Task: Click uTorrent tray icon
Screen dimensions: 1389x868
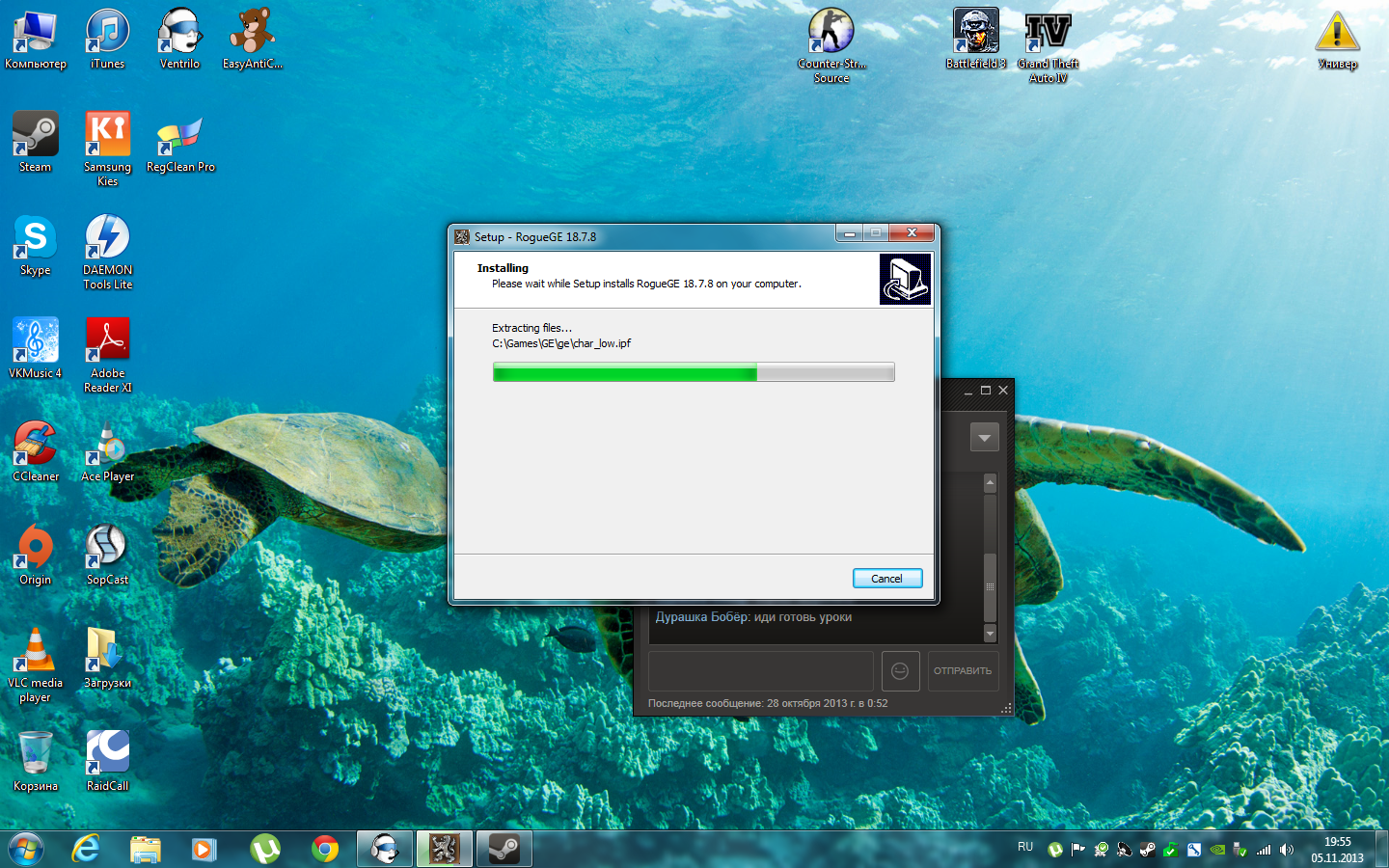Action: click(1055, 850)
